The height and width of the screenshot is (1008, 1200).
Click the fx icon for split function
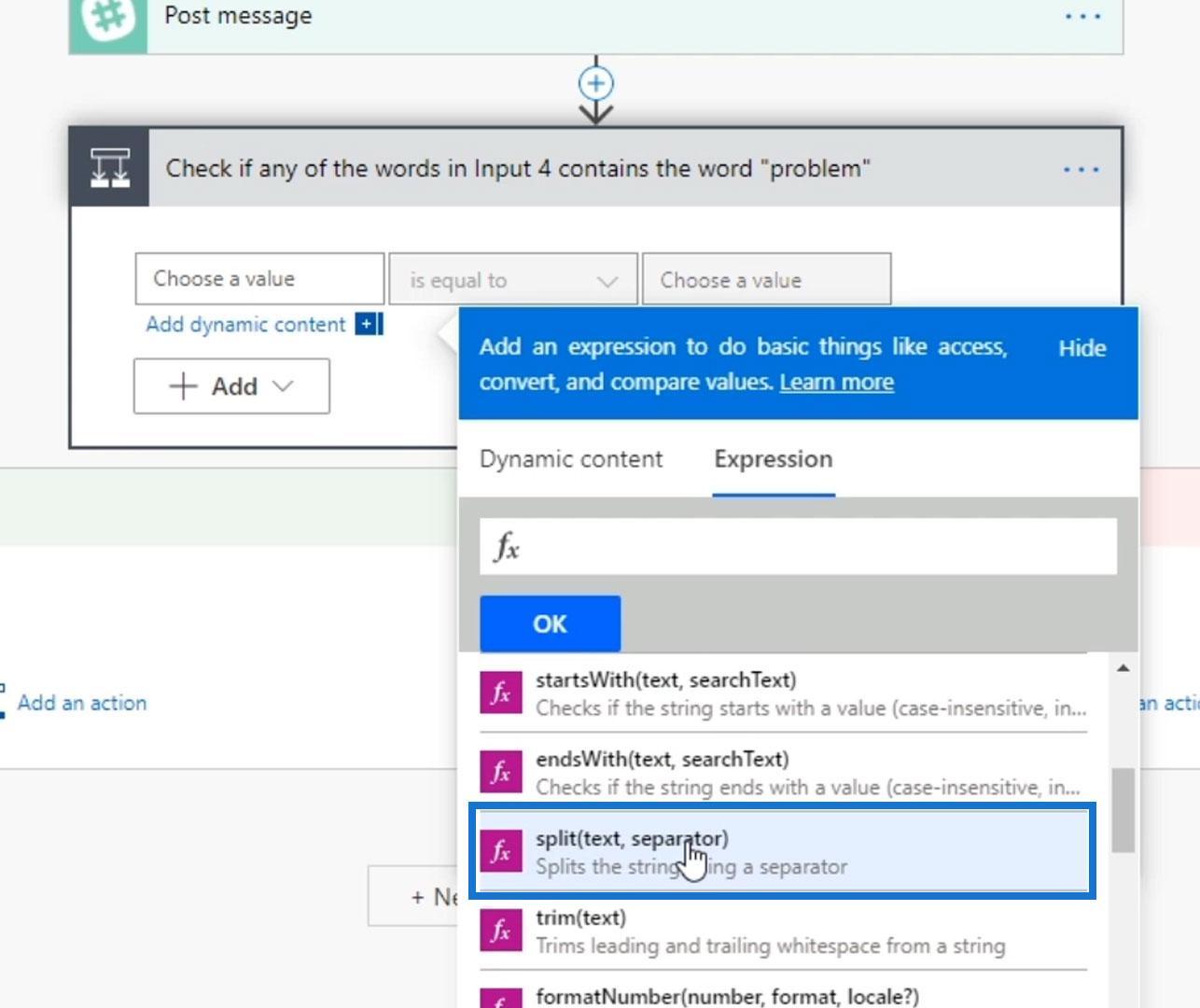click(x=501, y=851)
